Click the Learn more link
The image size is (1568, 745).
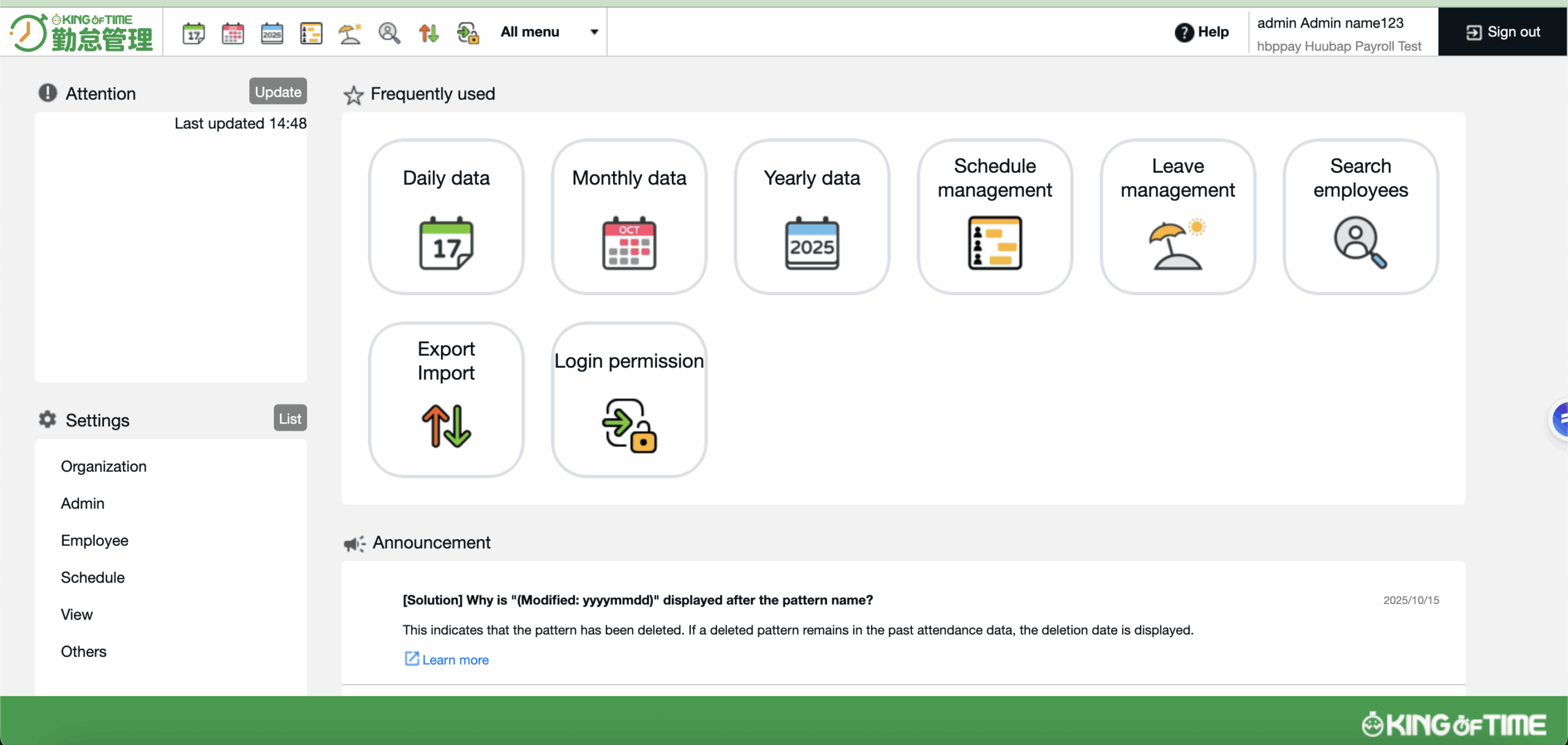click(455, 660)
